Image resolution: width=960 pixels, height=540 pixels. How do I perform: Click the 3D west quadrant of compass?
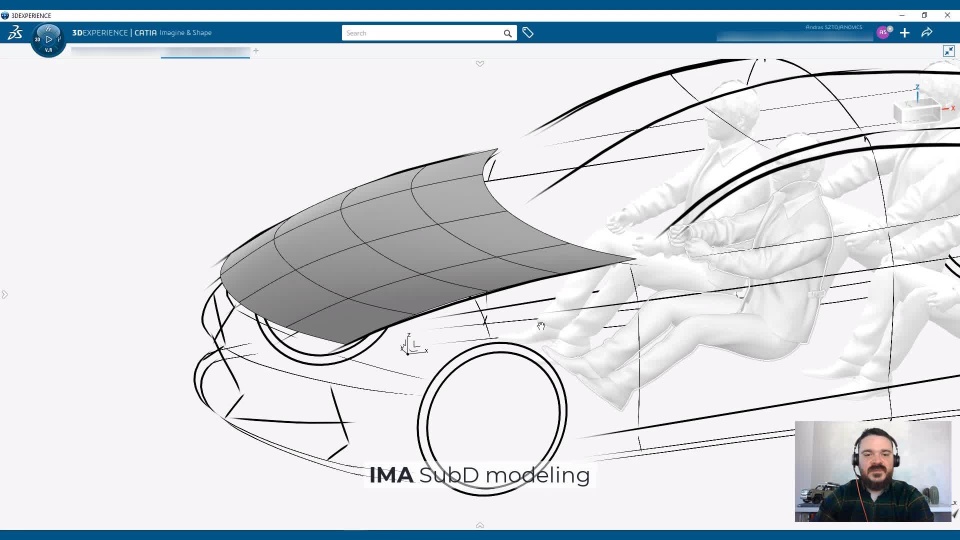click(x=37, y=39)
